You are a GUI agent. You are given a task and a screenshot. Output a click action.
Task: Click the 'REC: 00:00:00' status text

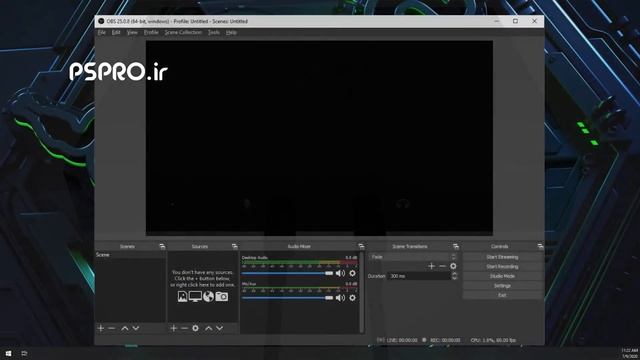click(x=445, y=340)
